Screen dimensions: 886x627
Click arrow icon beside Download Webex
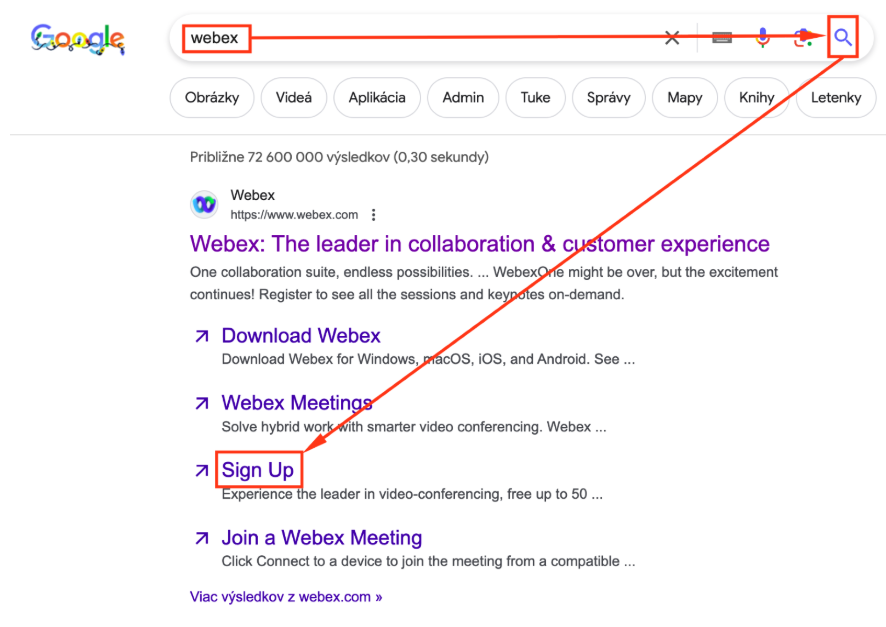tap(202, 336)
